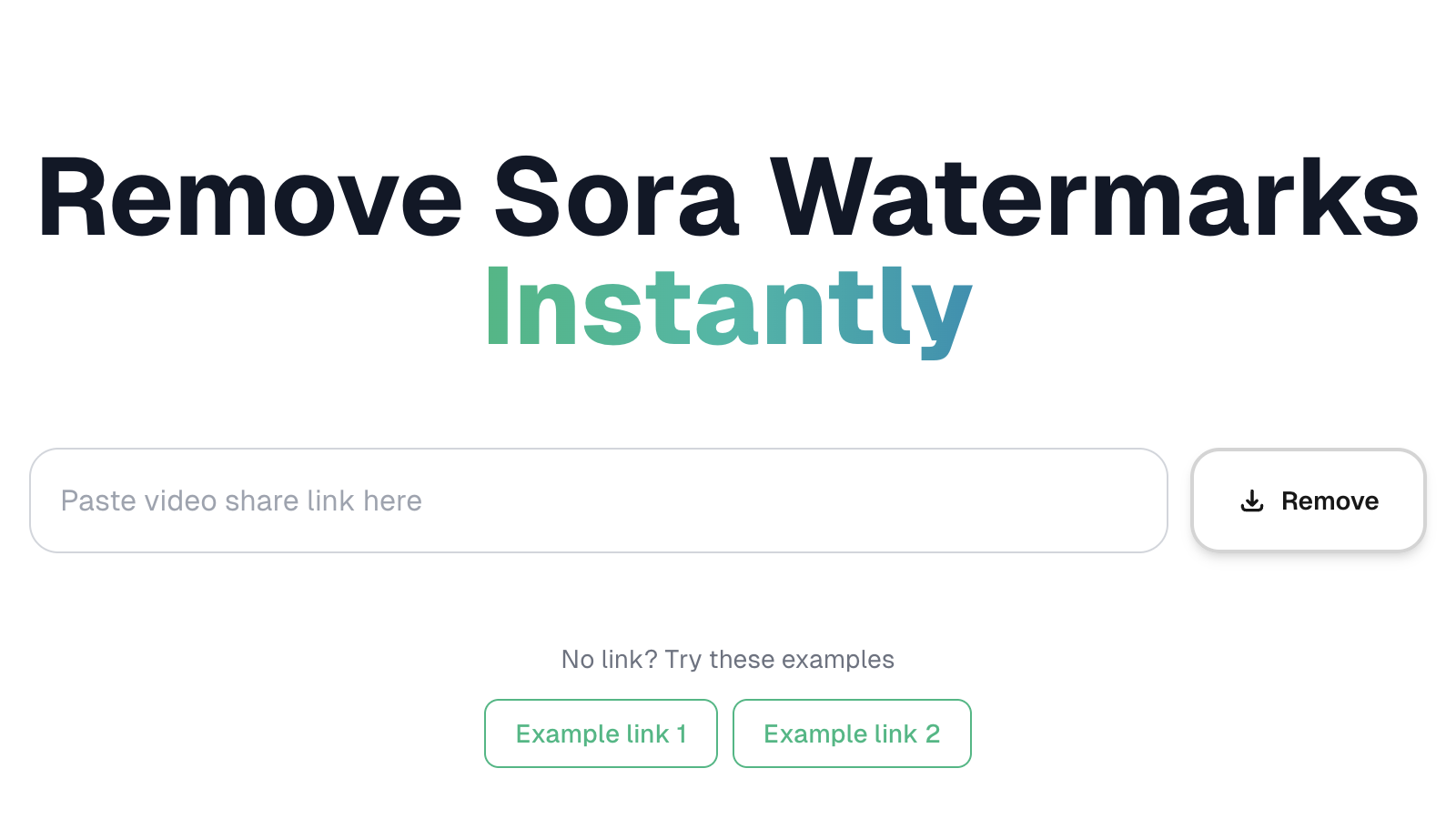Open Example link 1 sample video
Screen dimensions: 1456x819
pos(601,733)
